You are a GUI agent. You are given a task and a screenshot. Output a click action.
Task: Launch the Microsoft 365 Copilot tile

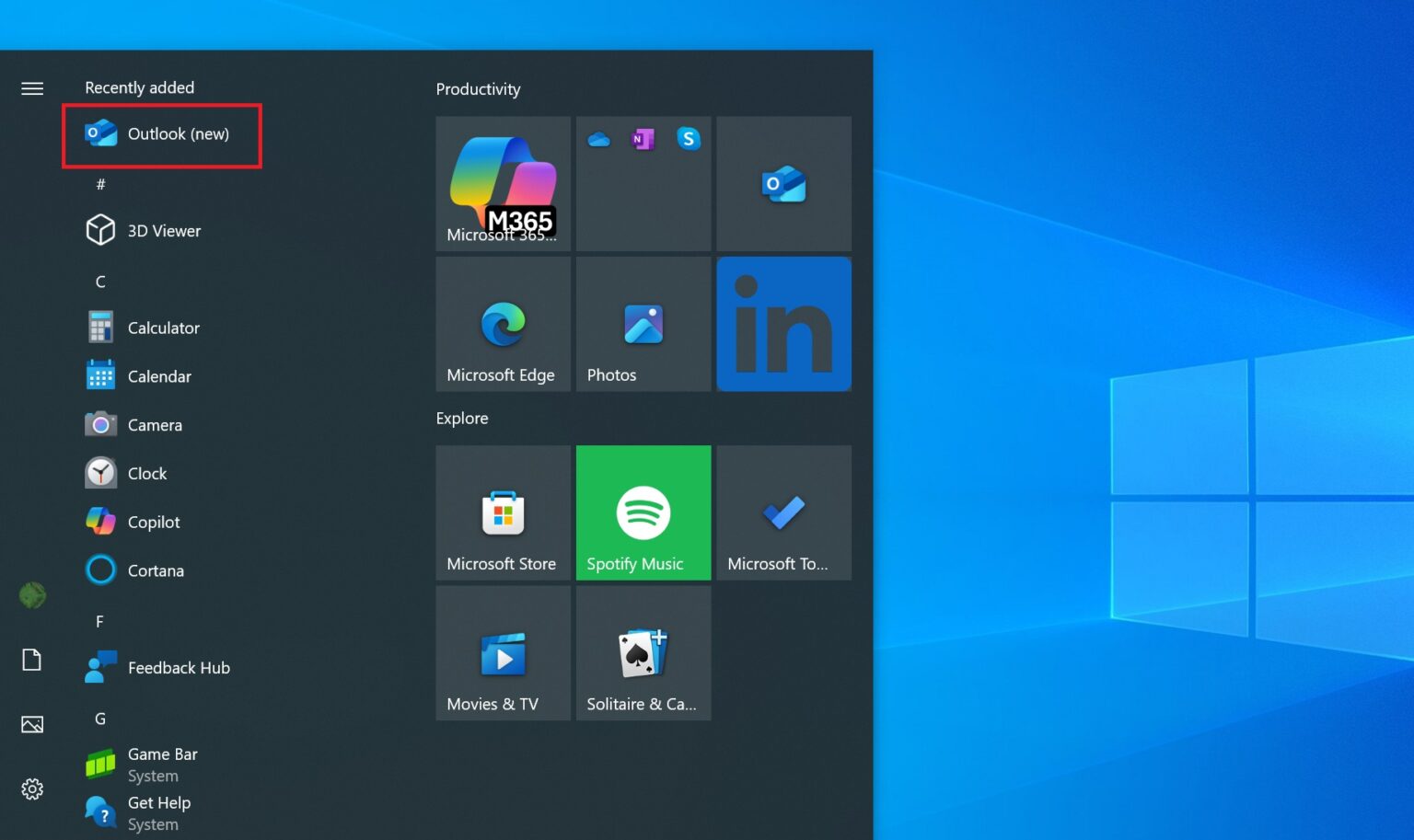point(503,183)
